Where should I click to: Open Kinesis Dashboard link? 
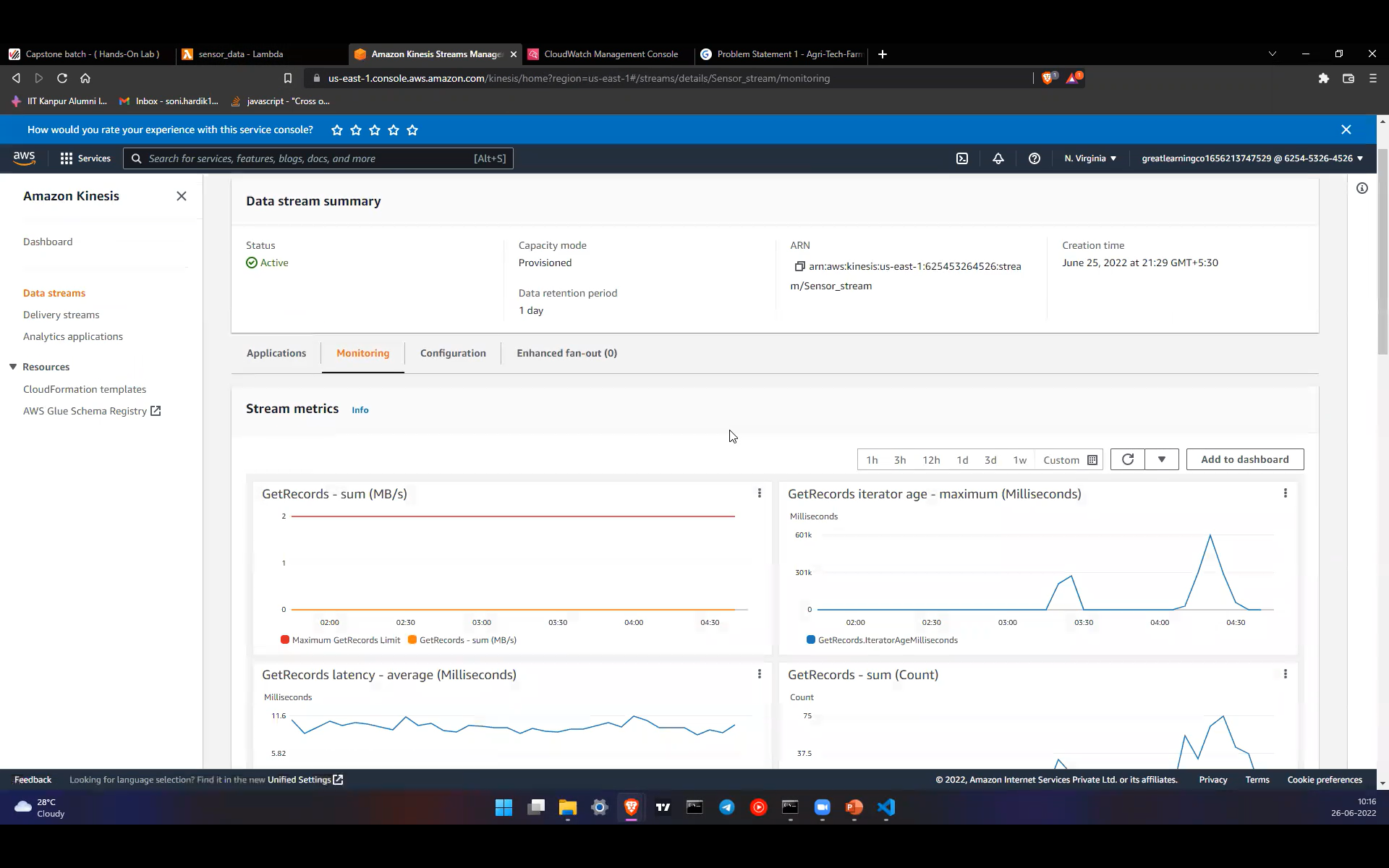pyautogui.click(x=48, y=242)
